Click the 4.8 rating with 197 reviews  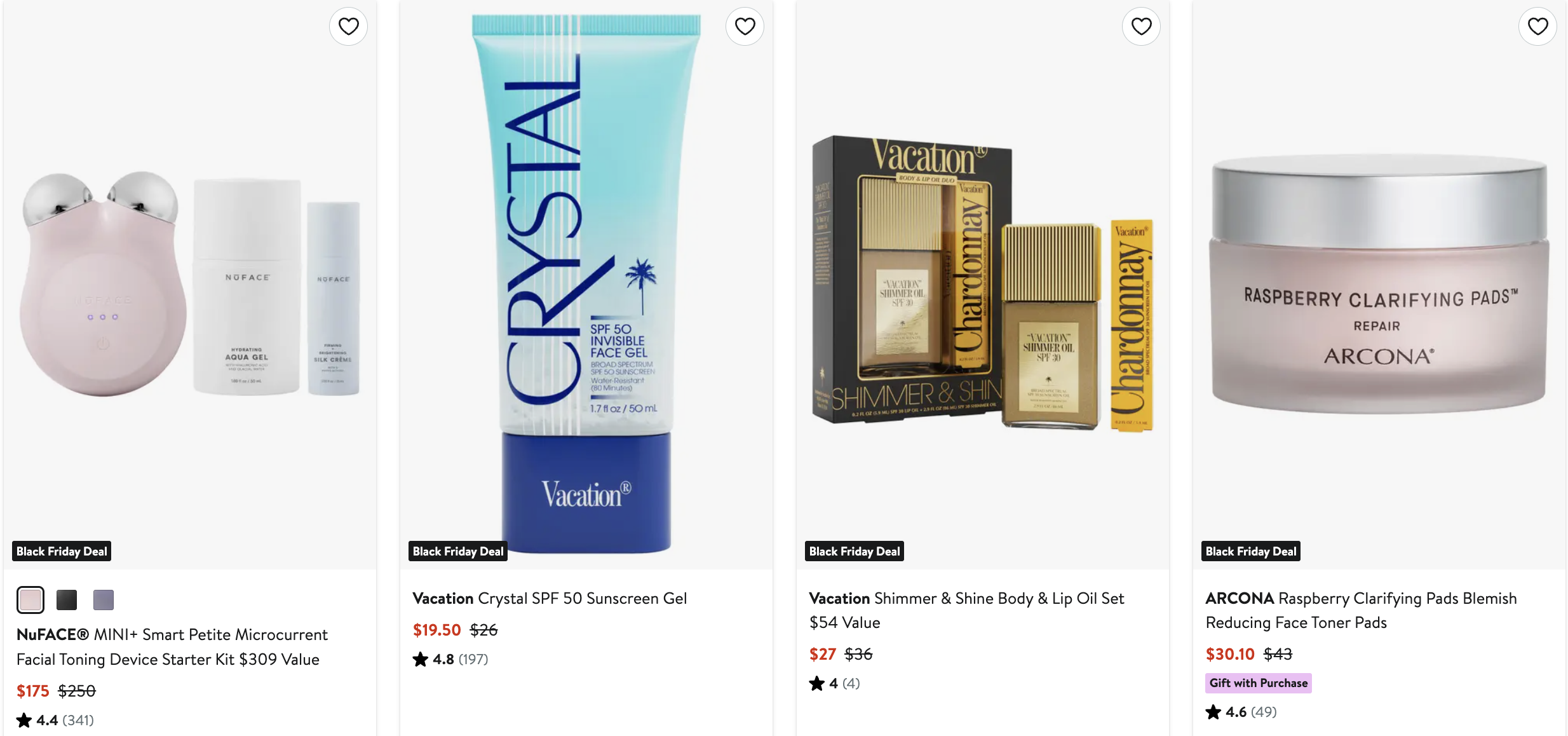click(x=450, y=659)
